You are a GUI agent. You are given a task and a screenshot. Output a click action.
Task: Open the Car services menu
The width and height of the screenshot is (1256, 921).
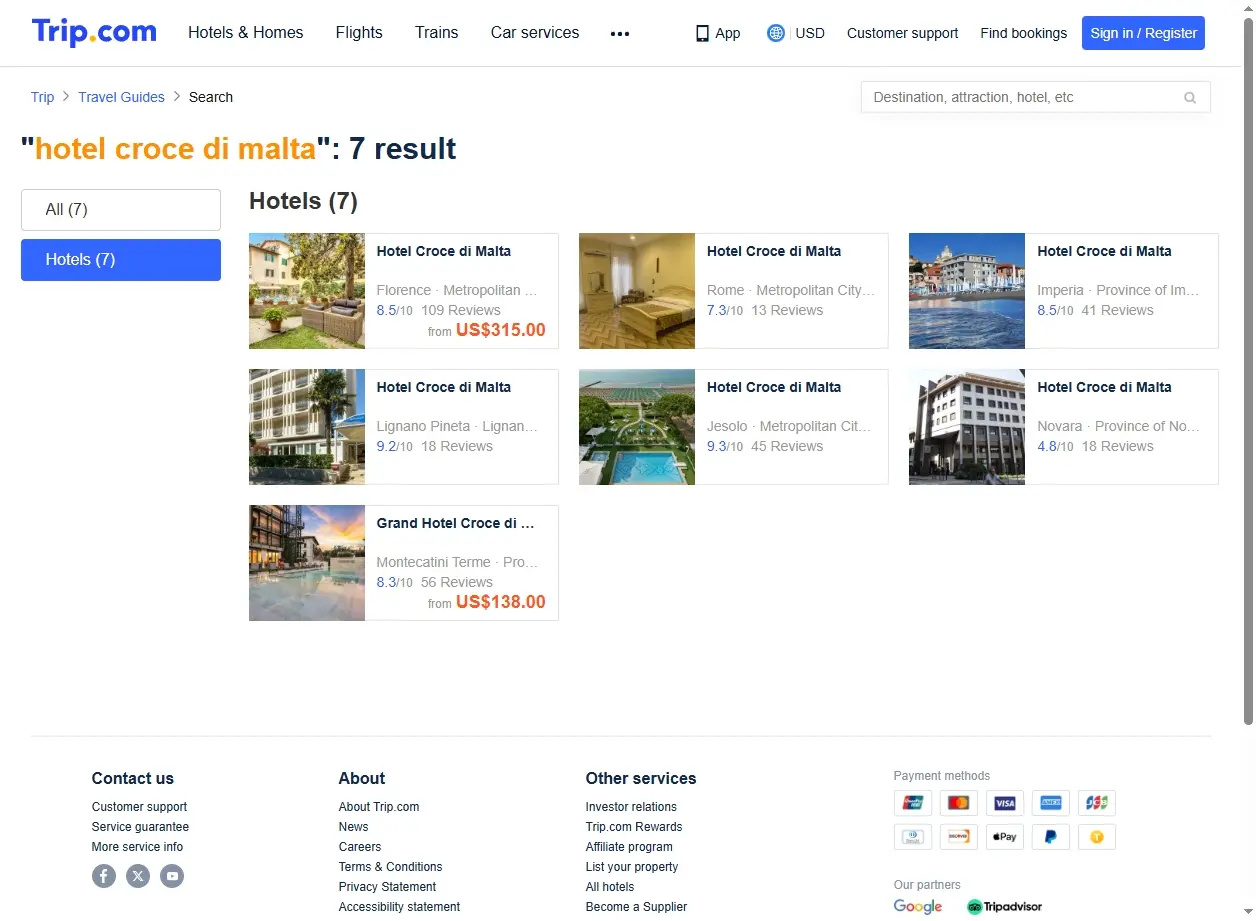click(x=535, y=33)
